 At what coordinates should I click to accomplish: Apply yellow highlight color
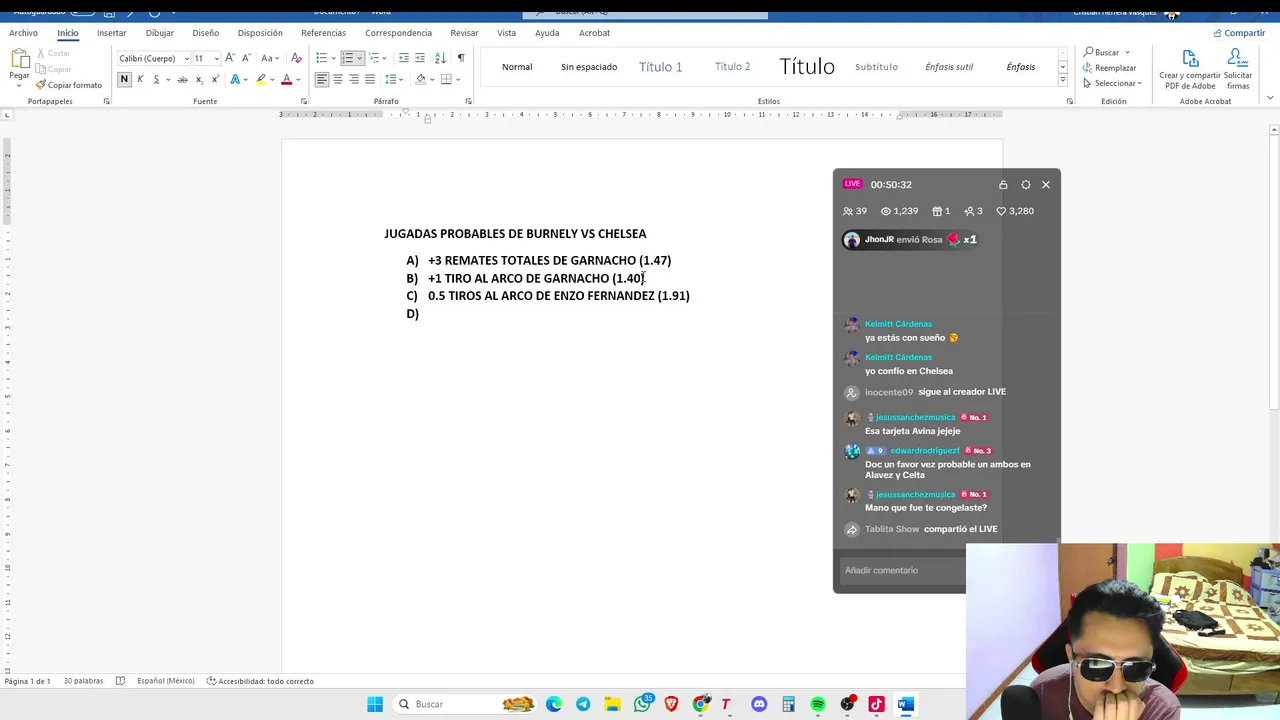click(261, 79)
